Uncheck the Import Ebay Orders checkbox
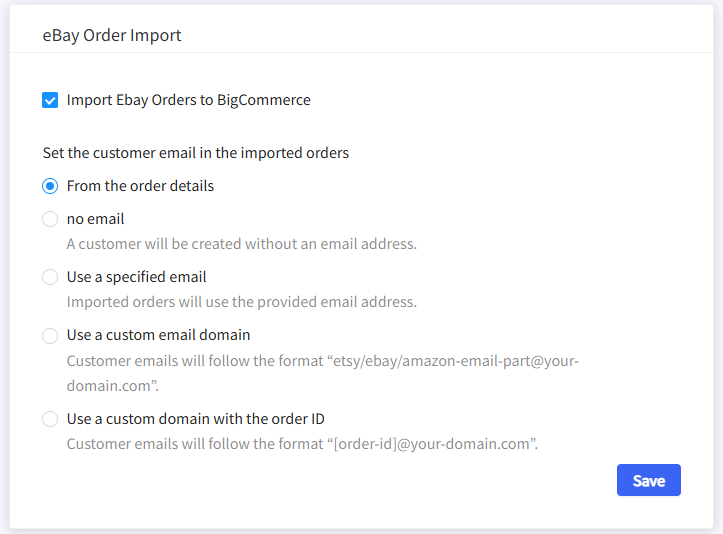This screenshot has width=723, height=534. coord(50,100)
